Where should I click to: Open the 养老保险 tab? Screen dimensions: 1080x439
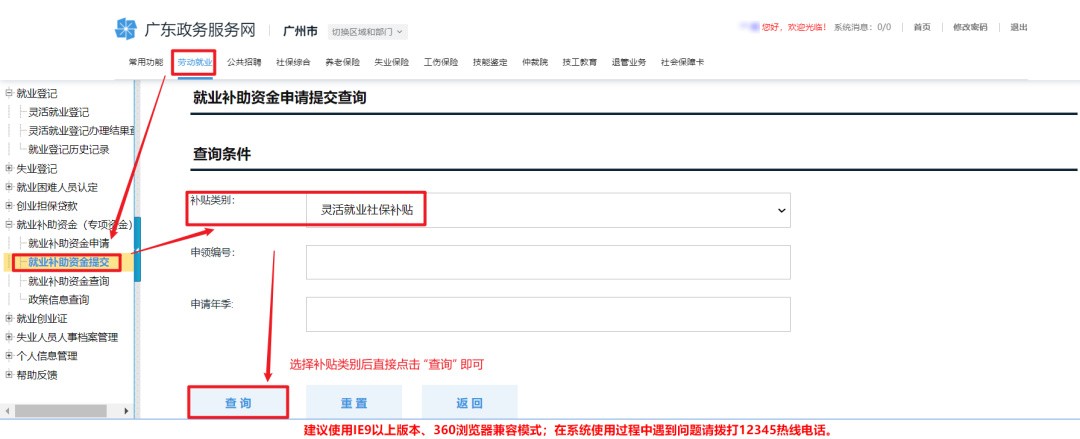coord(342,62)
